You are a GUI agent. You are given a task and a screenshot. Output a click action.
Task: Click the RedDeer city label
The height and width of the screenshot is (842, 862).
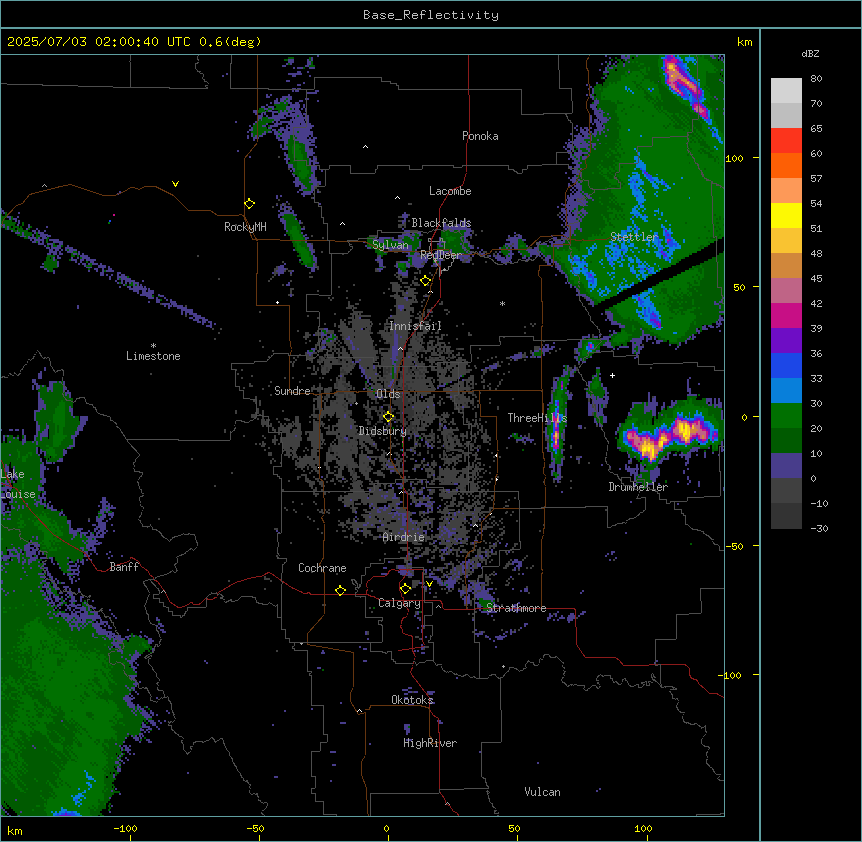[x=440, y=255]
